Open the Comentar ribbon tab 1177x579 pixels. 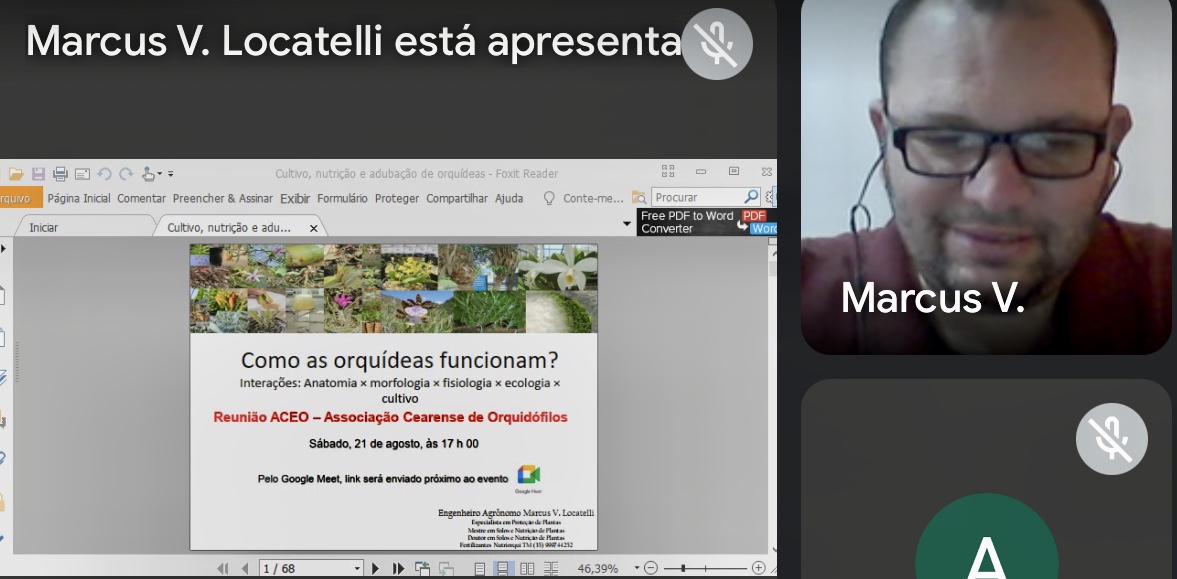coord(141,198)
